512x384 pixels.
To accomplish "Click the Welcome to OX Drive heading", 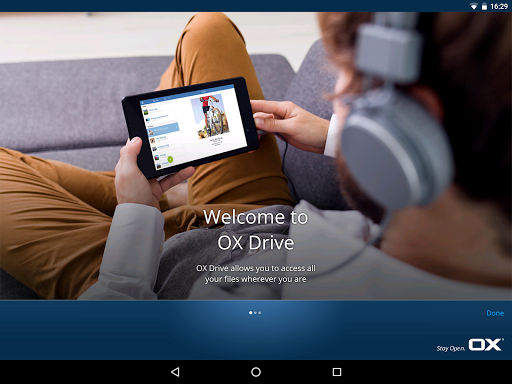I will coord(256,230).
